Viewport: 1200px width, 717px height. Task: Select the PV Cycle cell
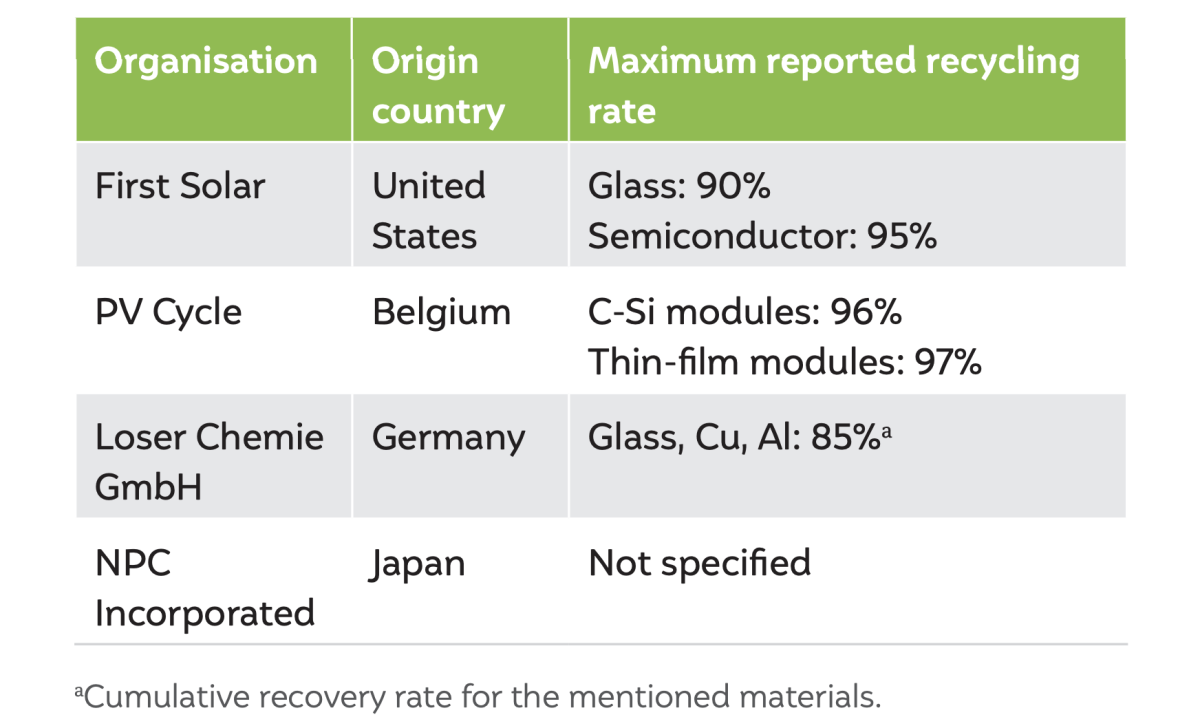coord(168,312)
